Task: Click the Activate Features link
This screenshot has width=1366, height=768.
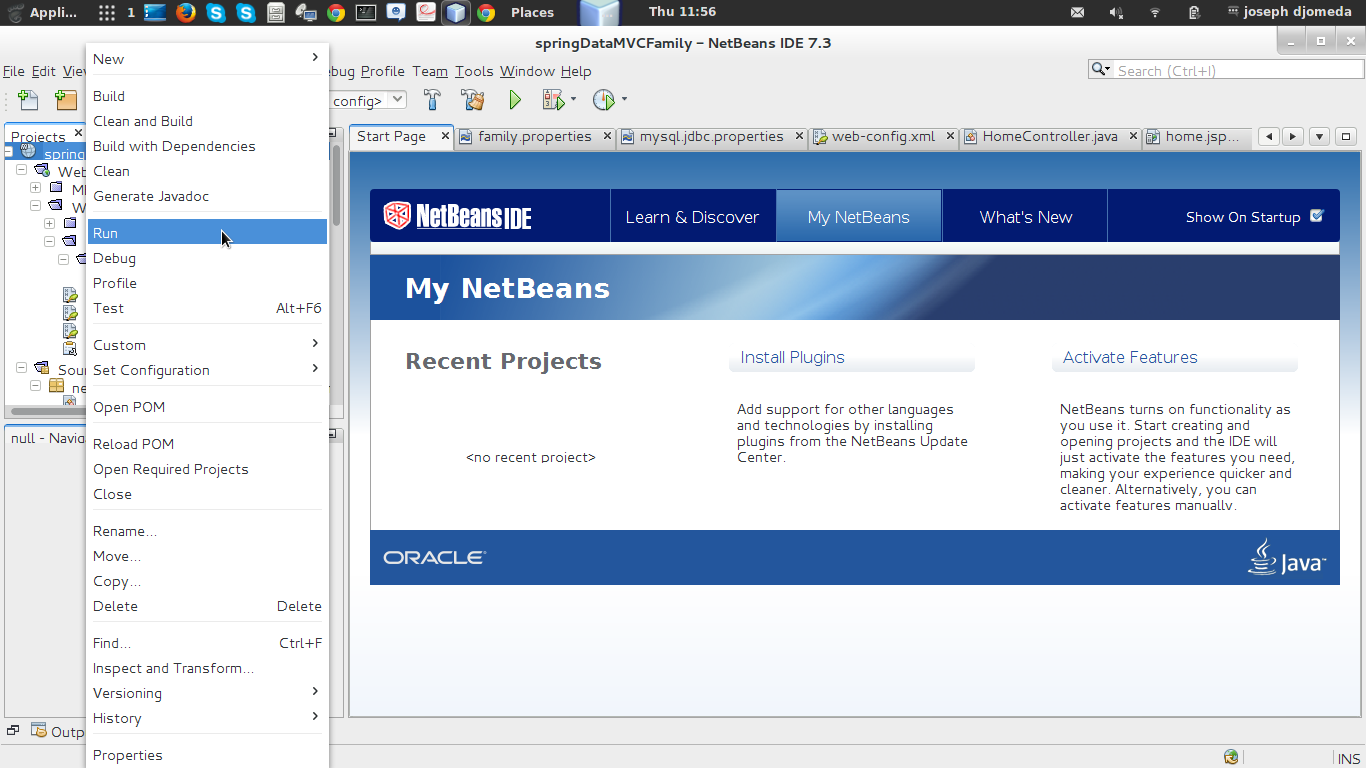Action: [x=1130, y=357]
